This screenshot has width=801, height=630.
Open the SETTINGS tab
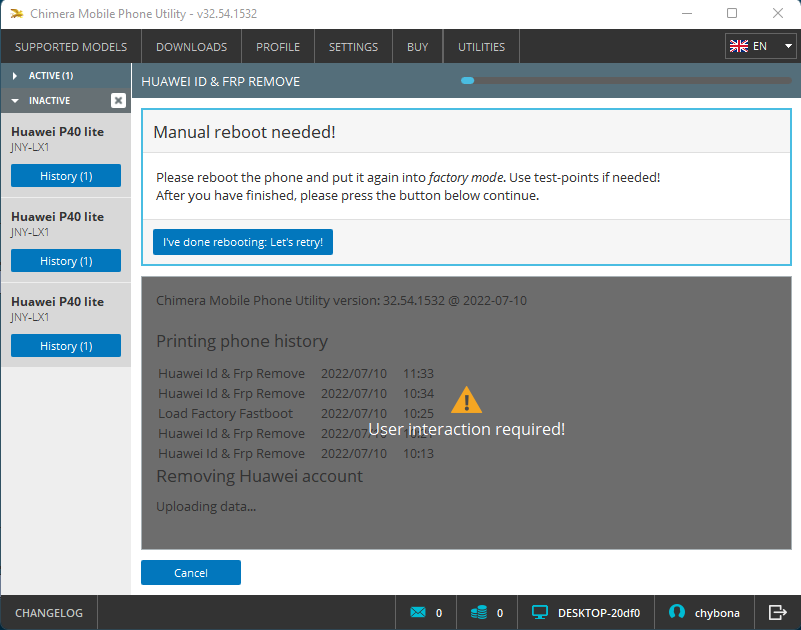click(x=354, y=46)
